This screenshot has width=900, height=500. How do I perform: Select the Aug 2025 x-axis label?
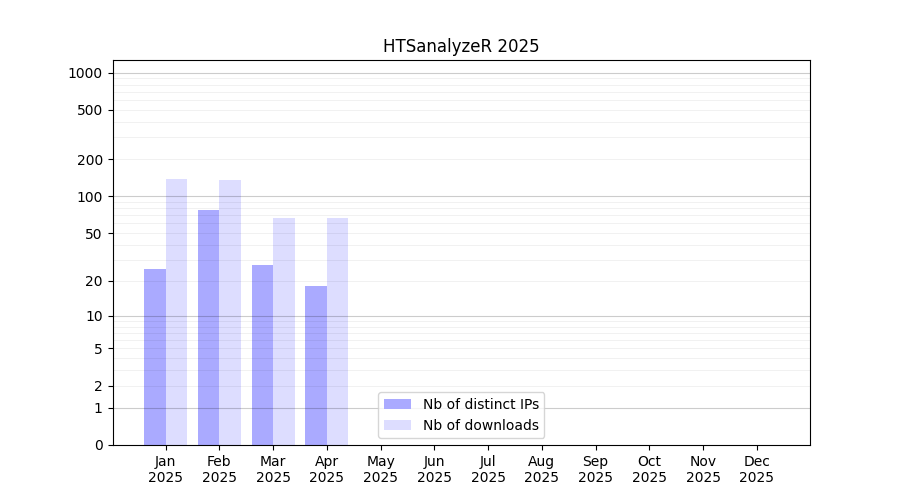click(542, 469)
